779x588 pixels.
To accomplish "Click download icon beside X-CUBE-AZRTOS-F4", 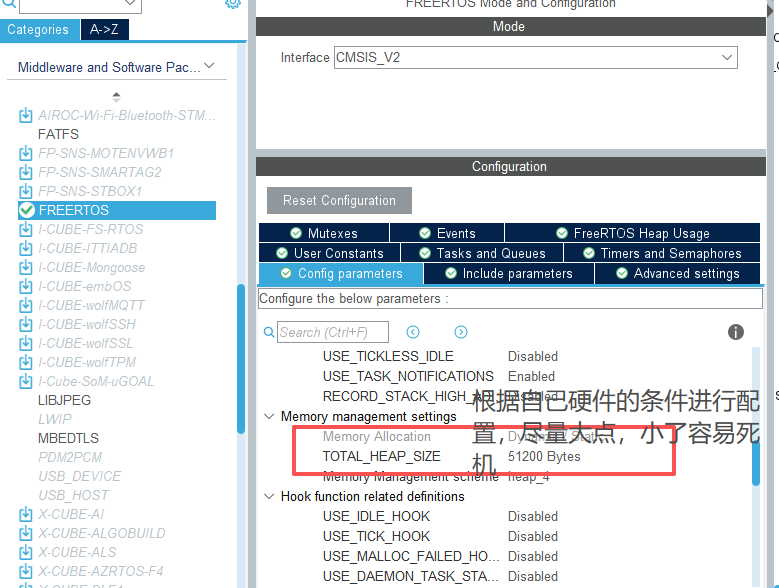I will pos(26,572).
